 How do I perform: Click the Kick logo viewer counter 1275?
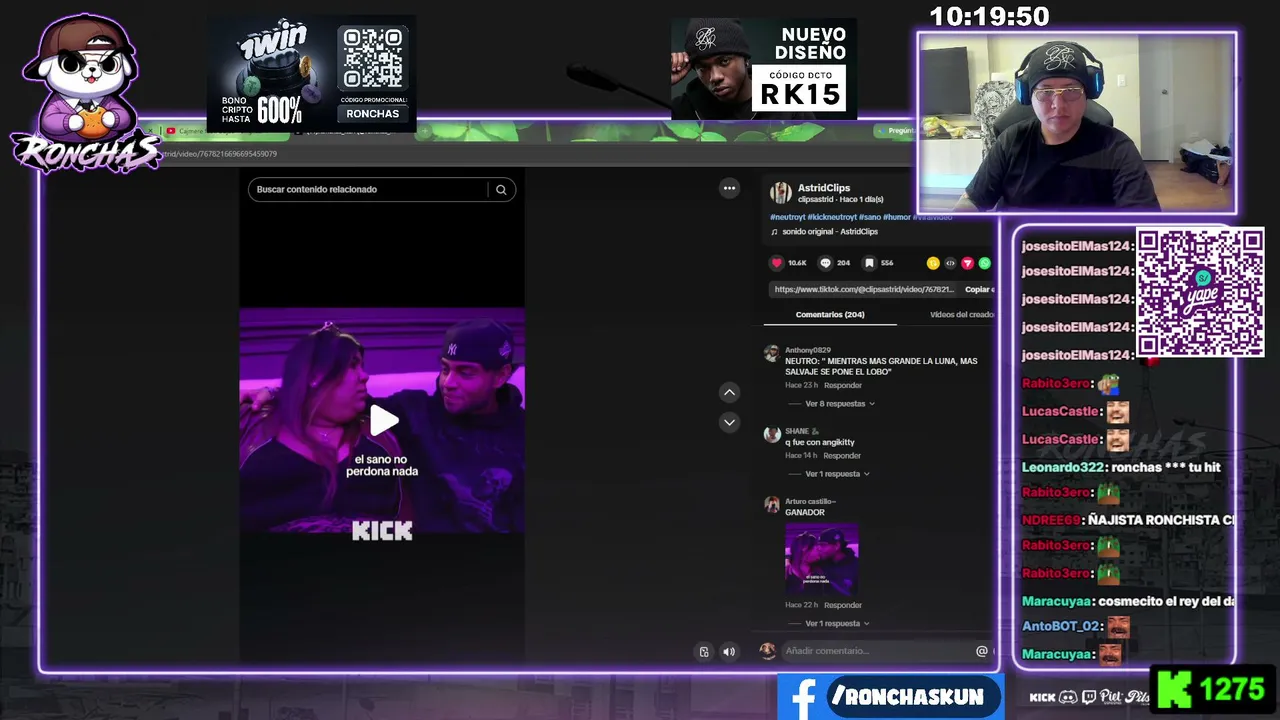[1214, 690]
